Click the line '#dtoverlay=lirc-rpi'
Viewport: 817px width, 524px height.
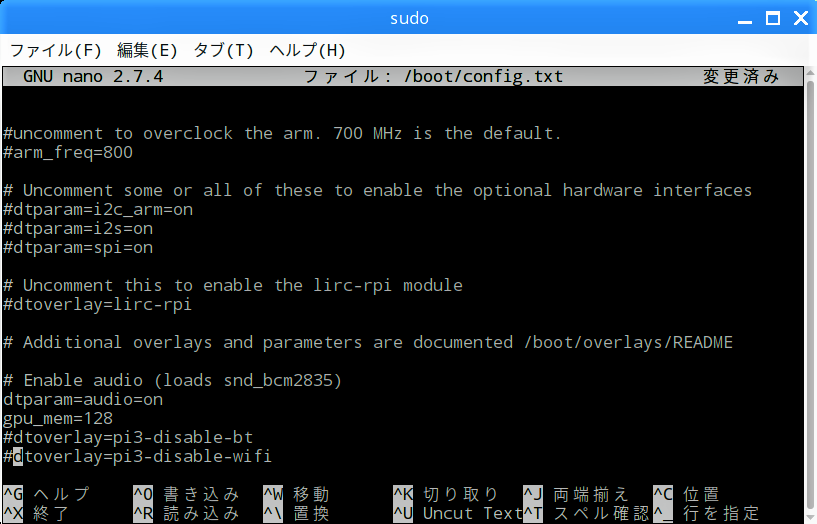[97, 304]
